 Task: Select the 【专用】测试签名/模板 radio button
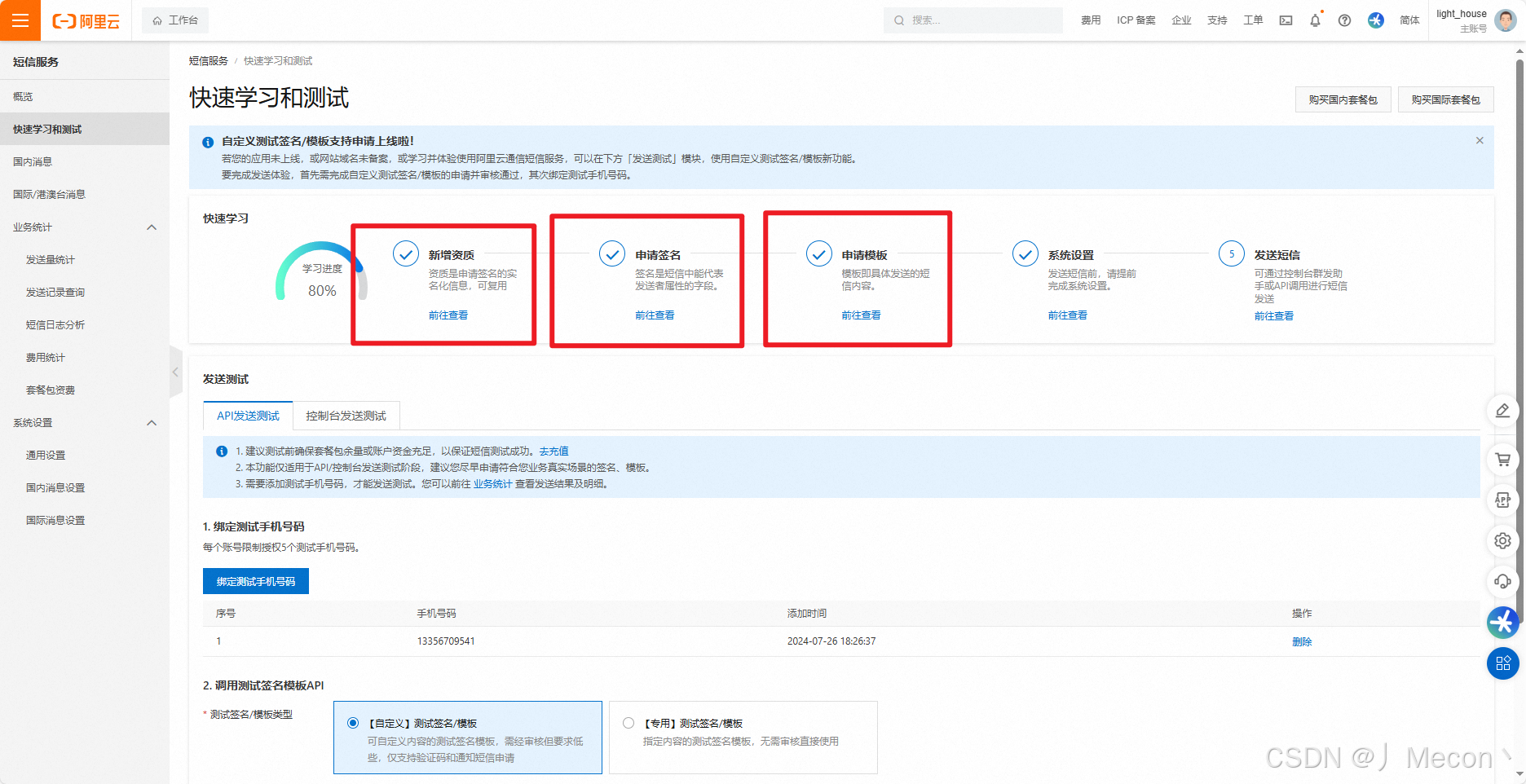click(628, 722)
